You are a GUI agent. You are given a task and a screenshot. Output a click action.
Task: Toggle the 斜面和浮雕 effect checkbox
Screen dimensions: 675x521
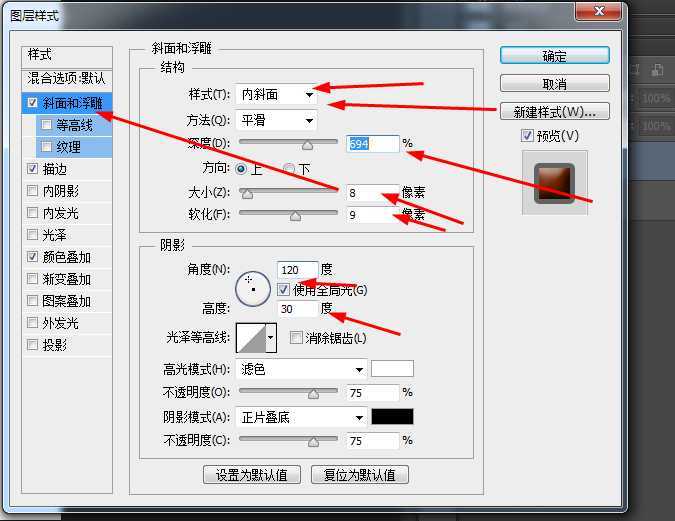pyautogui.click(x=33, y=103)
